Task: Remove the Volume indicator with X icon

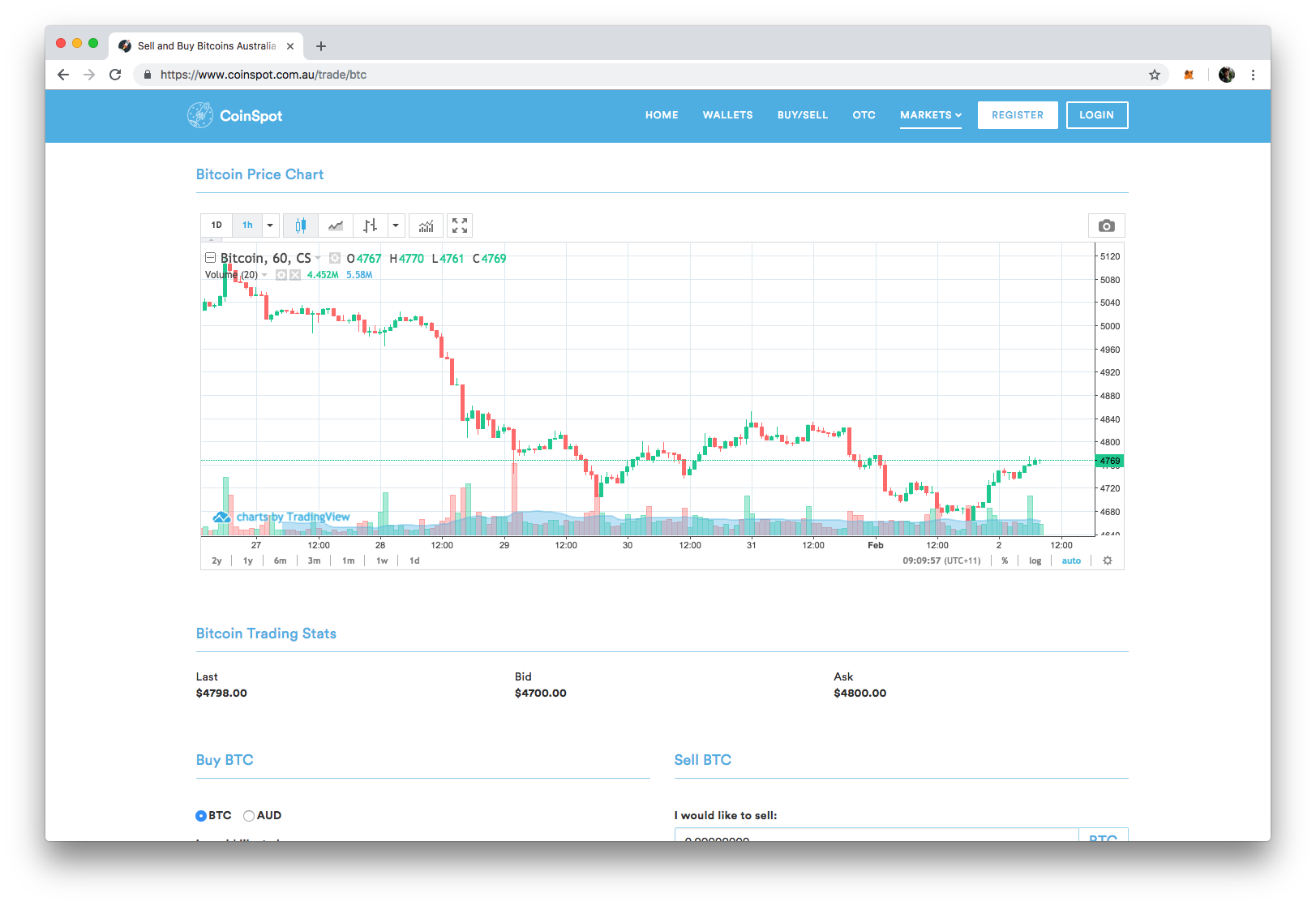Action: coord(295,275)
